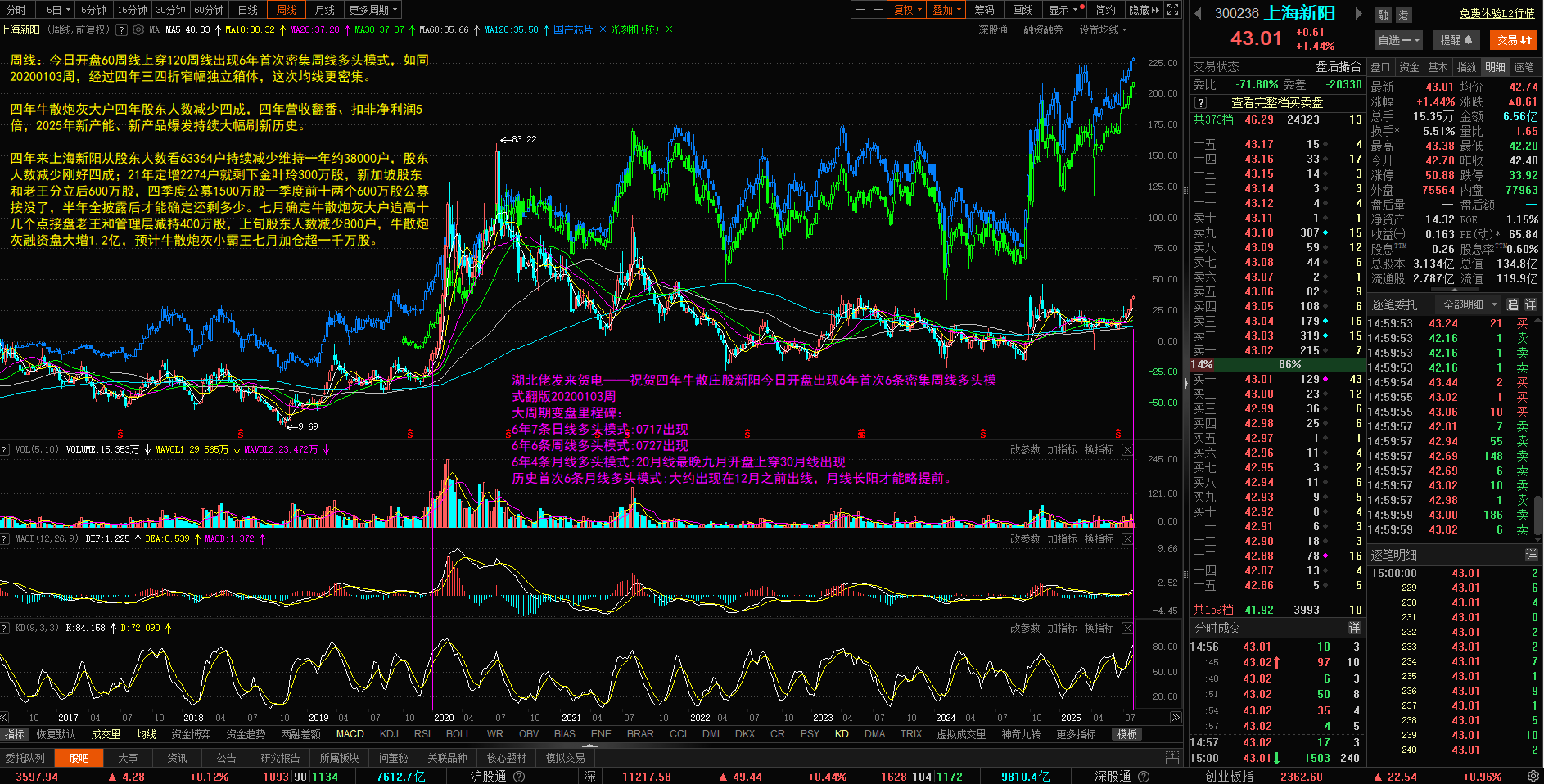Open help question mark next to 前复权
This screenshot has width=1544, height=784.
(121, 29)
